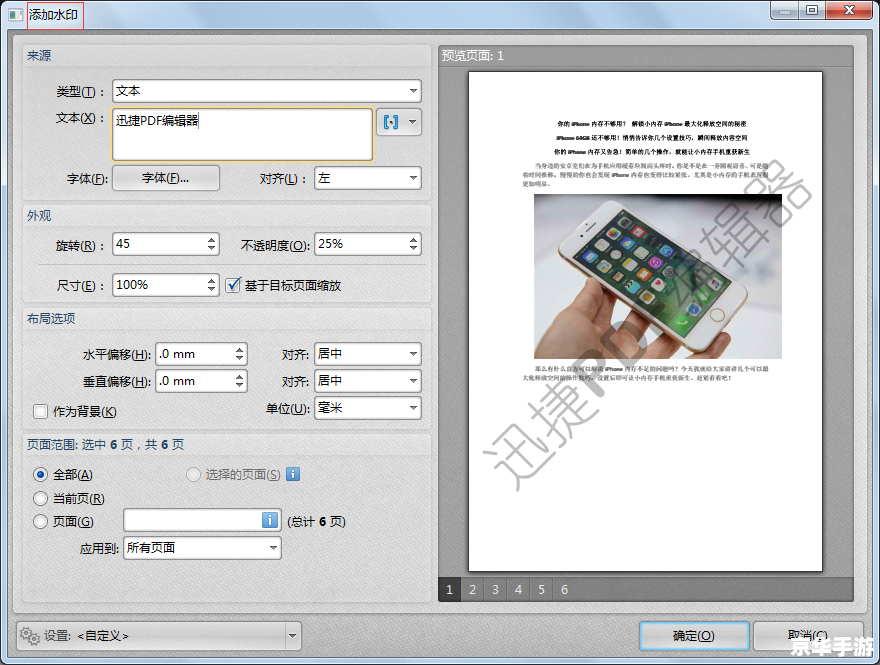
Task: Increase the horizontal offset value
Action: click(x=240, y=350)
